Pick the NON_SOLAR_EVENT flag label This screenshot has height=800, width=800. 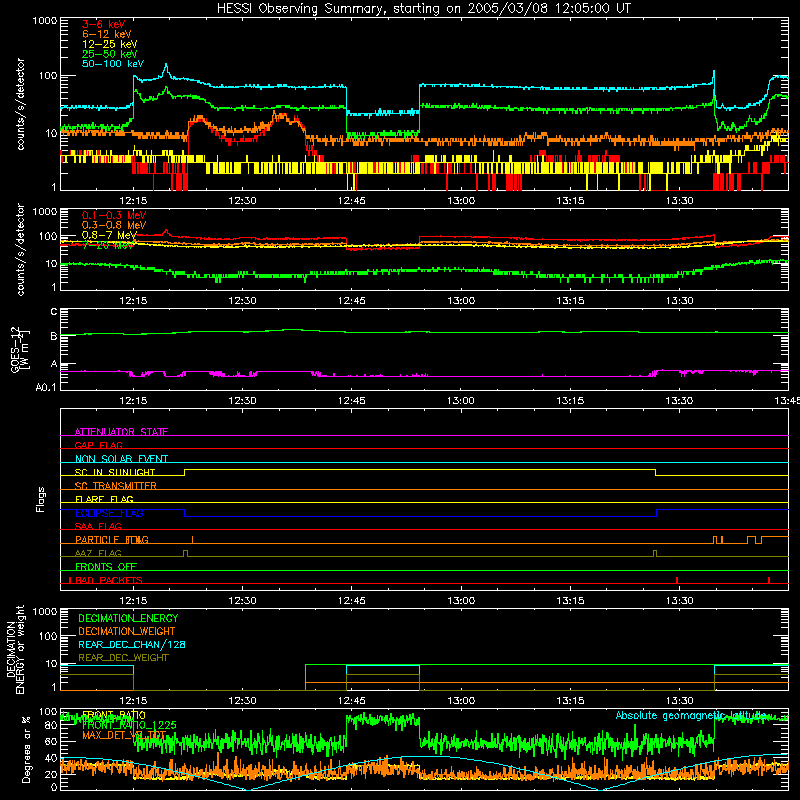click(x=121, y=459)
